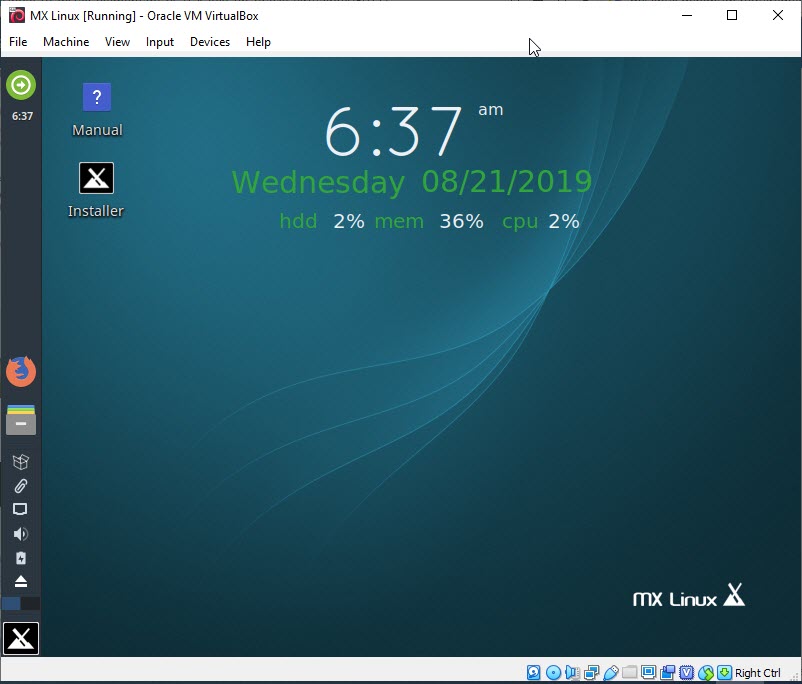The height and width of the screenshot is (684, 802).
Task: Switch to the second workspace in pager
Action: point(30,604)
